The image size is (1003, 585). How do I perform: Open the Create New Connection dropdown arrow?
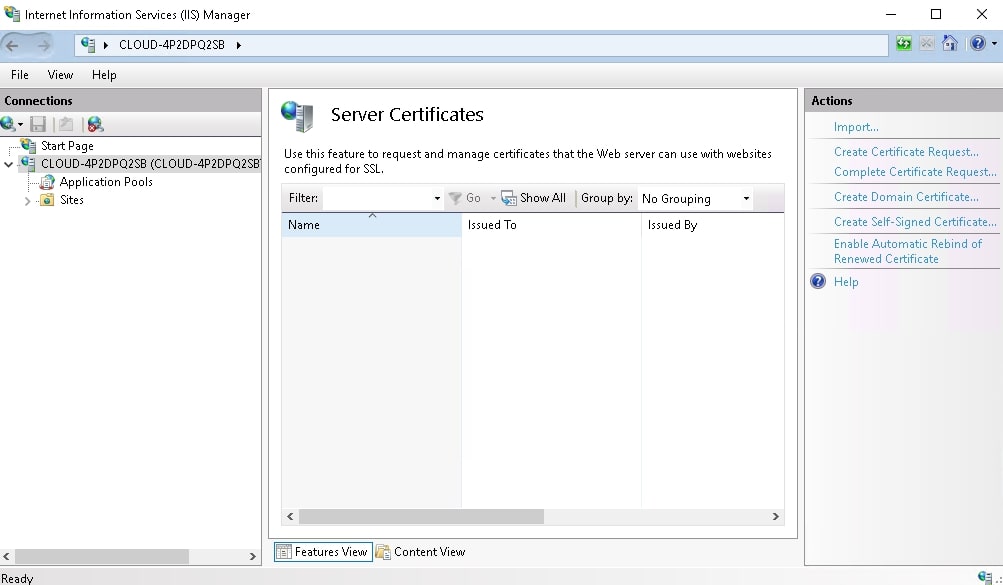coord(20,124)
